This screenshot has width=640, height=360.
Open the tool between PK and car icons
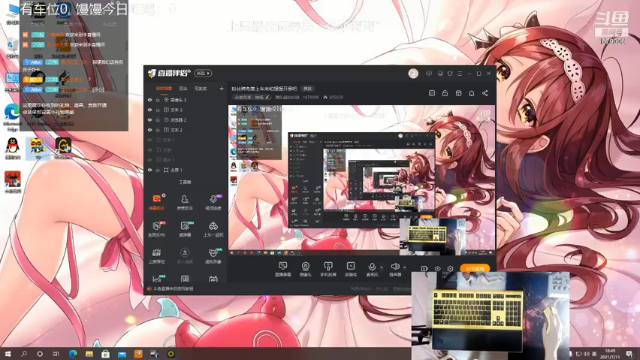184,229
